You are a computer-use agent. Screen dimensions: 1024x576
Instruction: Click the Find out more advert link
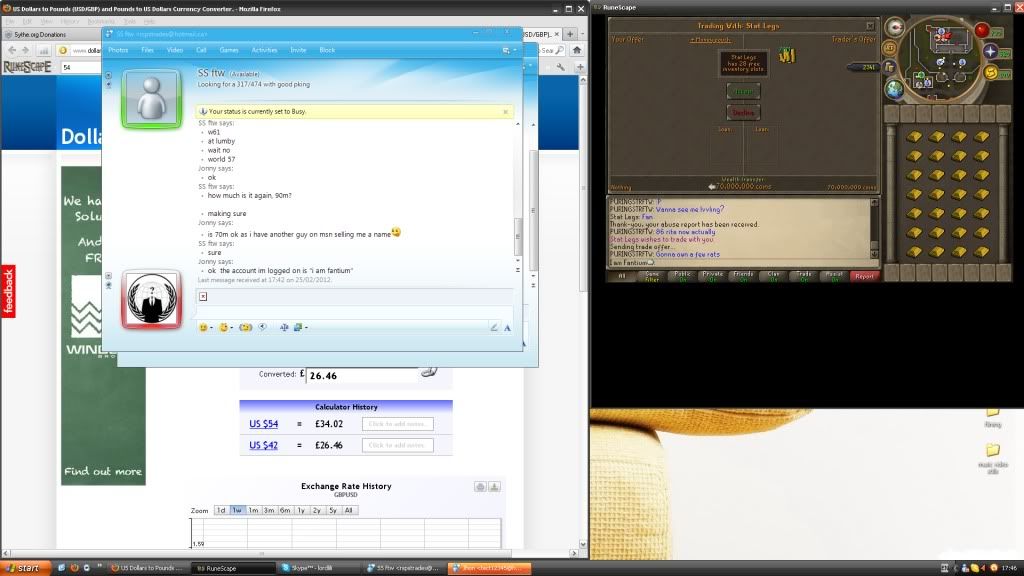coord(103,472)
